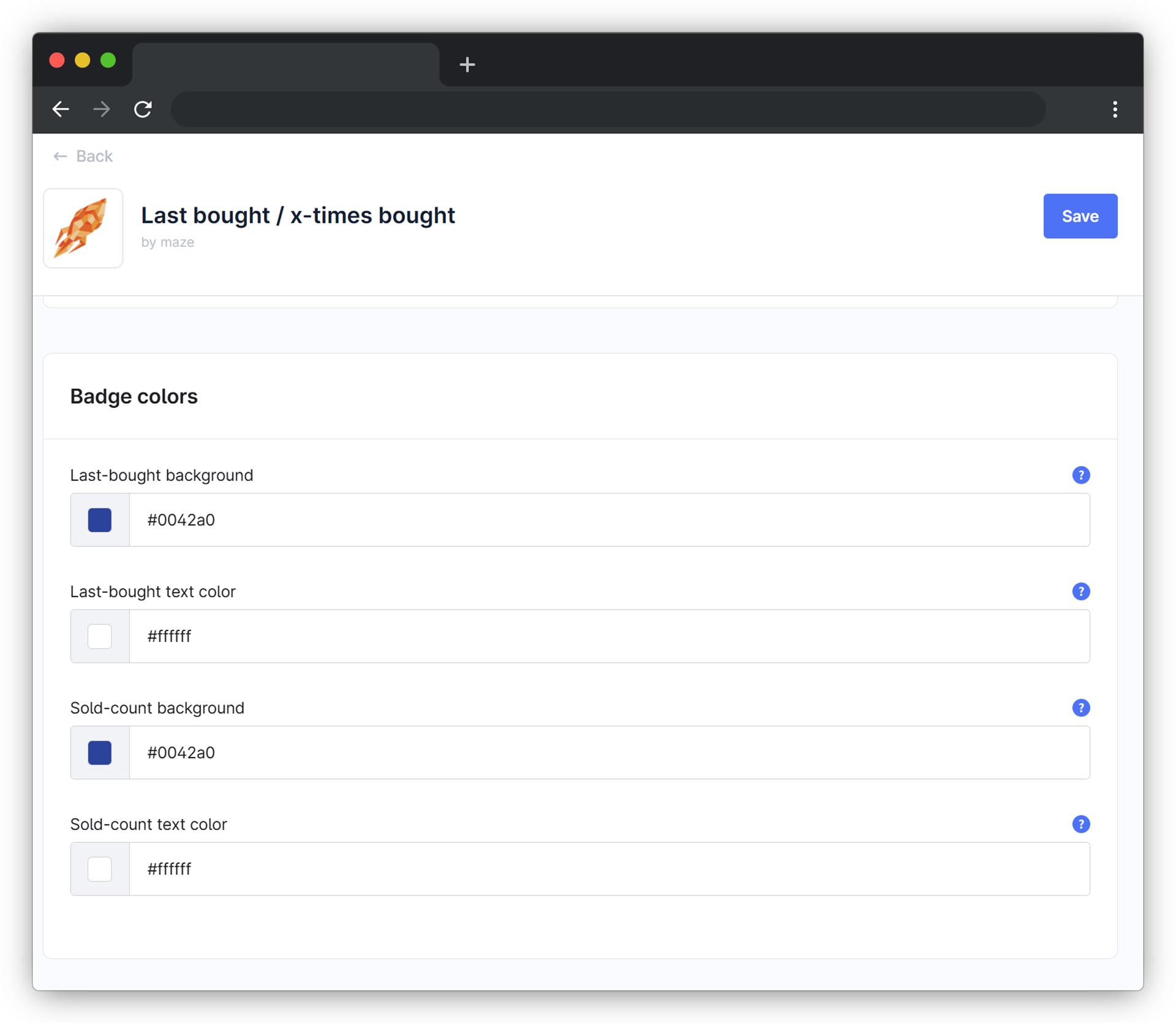Open the Sold-count background blue swatch

100,752
